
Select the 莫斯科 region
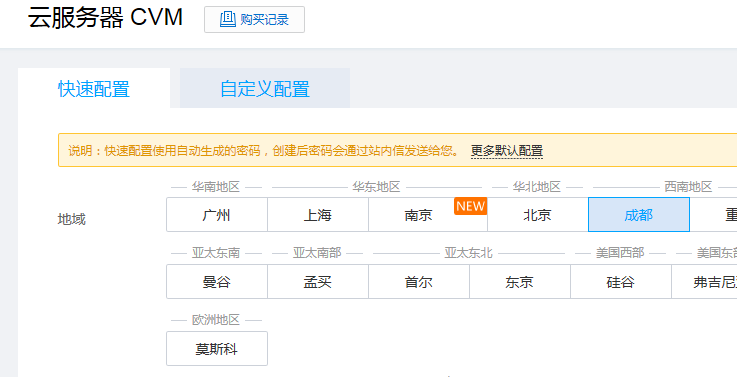pyautogui.click(x=217, y=348)
